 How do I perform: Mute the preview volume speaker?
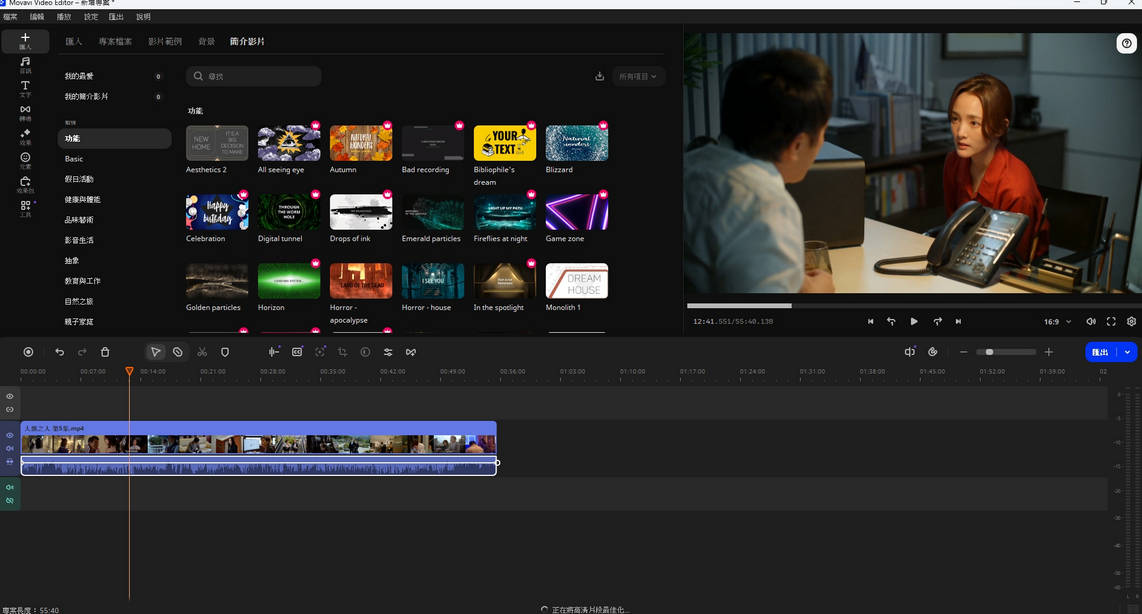point(1091,321)
